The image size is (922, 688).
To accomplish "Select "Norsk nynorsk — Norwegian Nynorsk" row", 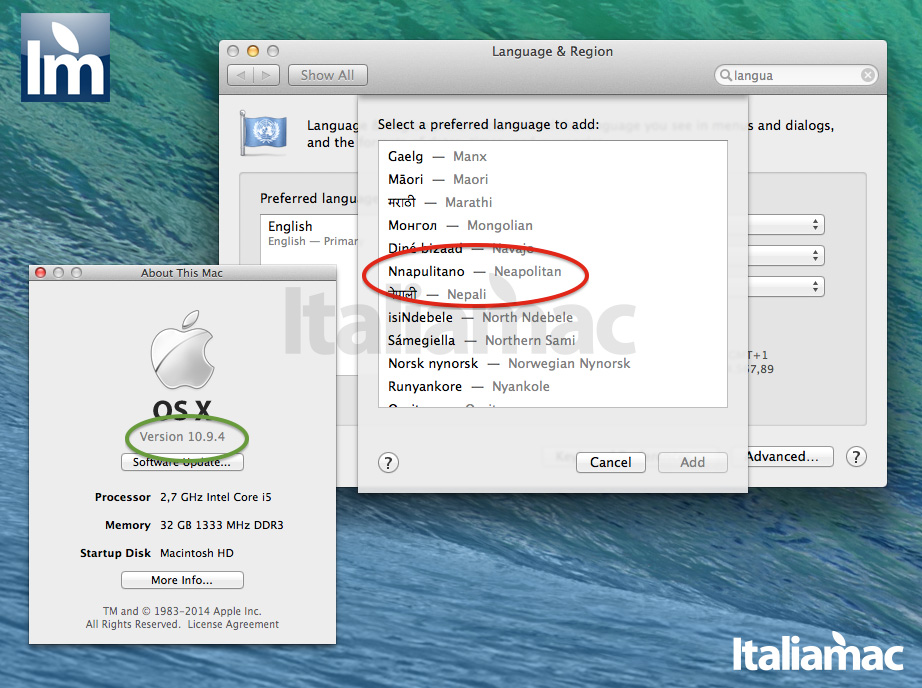I will 553,363.
